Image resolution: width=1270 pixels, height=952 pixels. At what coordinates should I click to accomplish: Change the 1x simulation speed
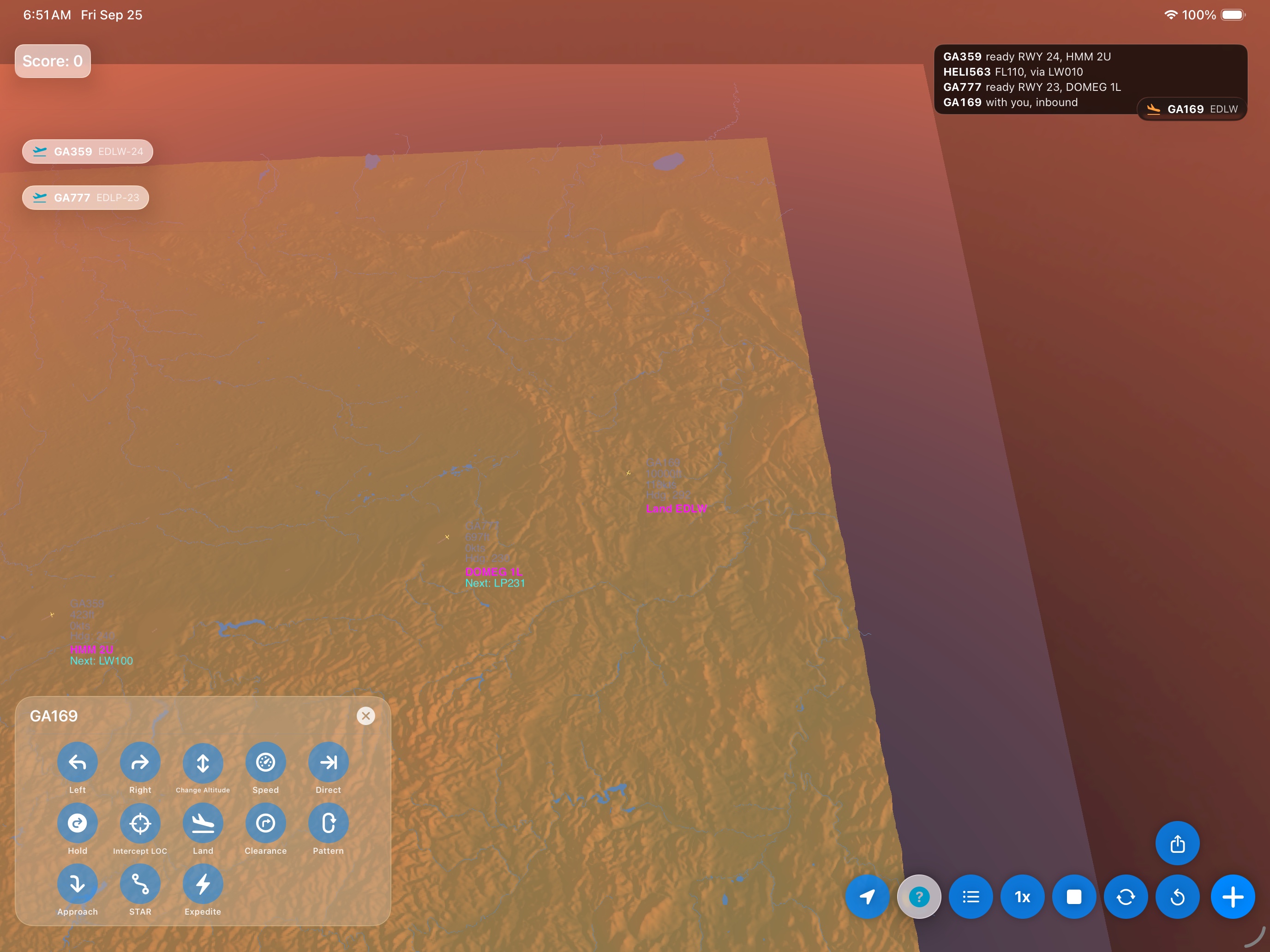coord(1023,896)
